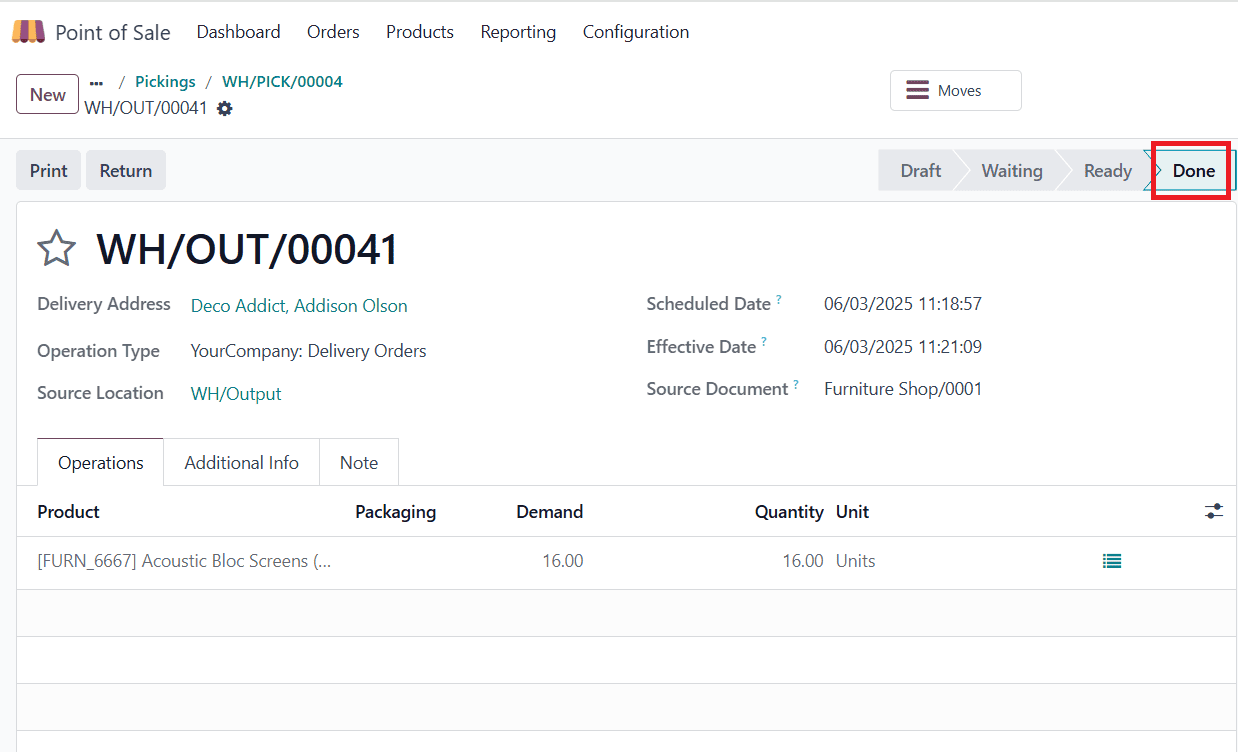
Task: Open Configuration menu
Action: (x=636, y=32)
